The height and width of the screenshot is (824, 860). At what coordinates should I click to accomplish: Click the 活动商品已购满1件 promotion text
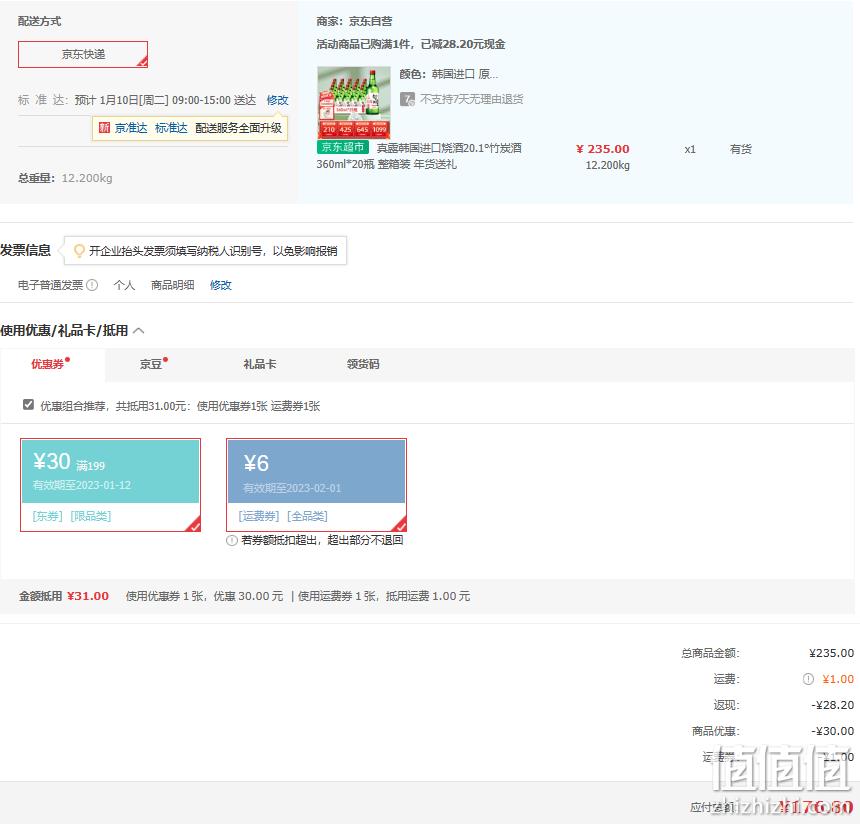point(410,44)
